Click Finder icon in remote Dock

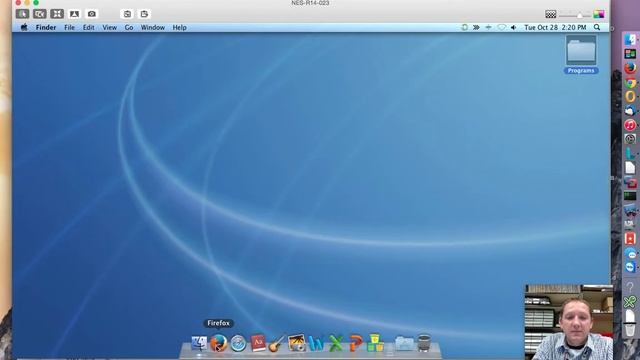199,343
